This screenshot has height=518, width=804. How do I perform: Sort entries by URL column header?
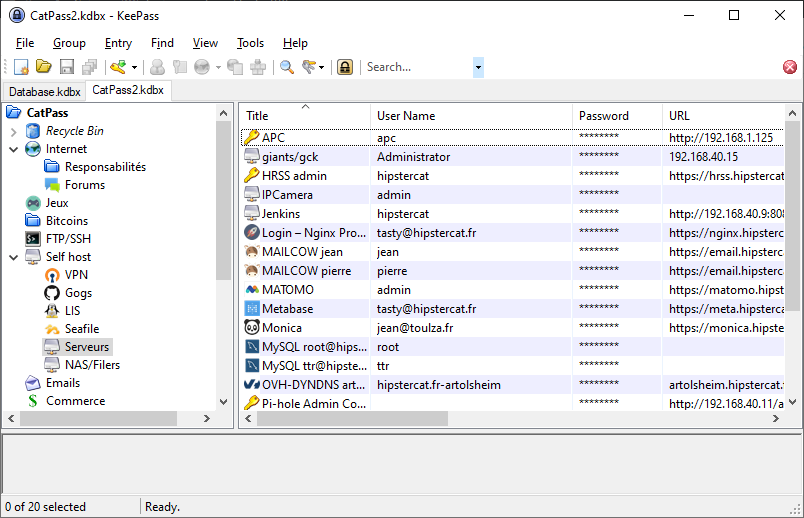point(723,116)
